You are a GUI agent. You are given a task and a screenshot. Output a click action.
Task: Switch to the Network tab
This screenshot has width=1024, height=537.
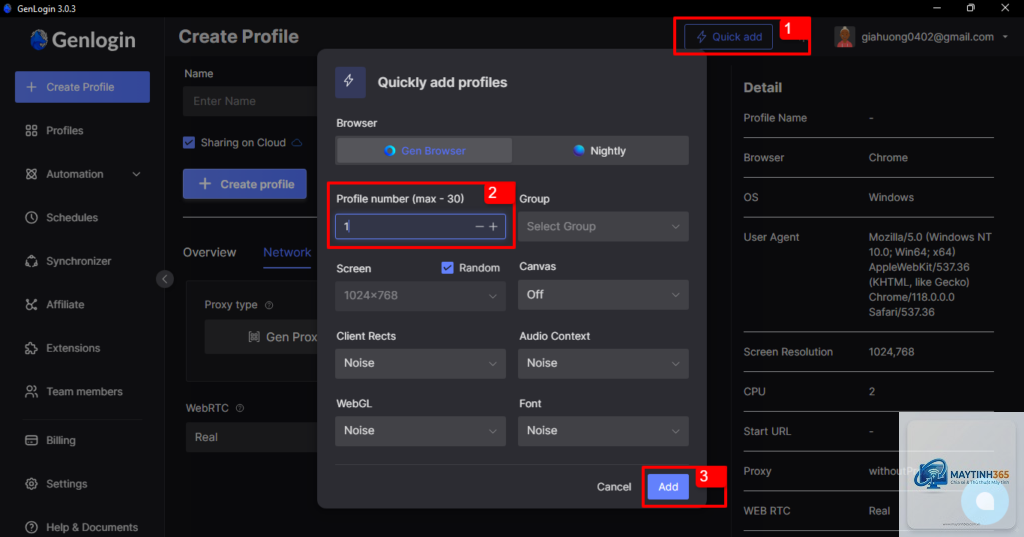tap(287, 253)
